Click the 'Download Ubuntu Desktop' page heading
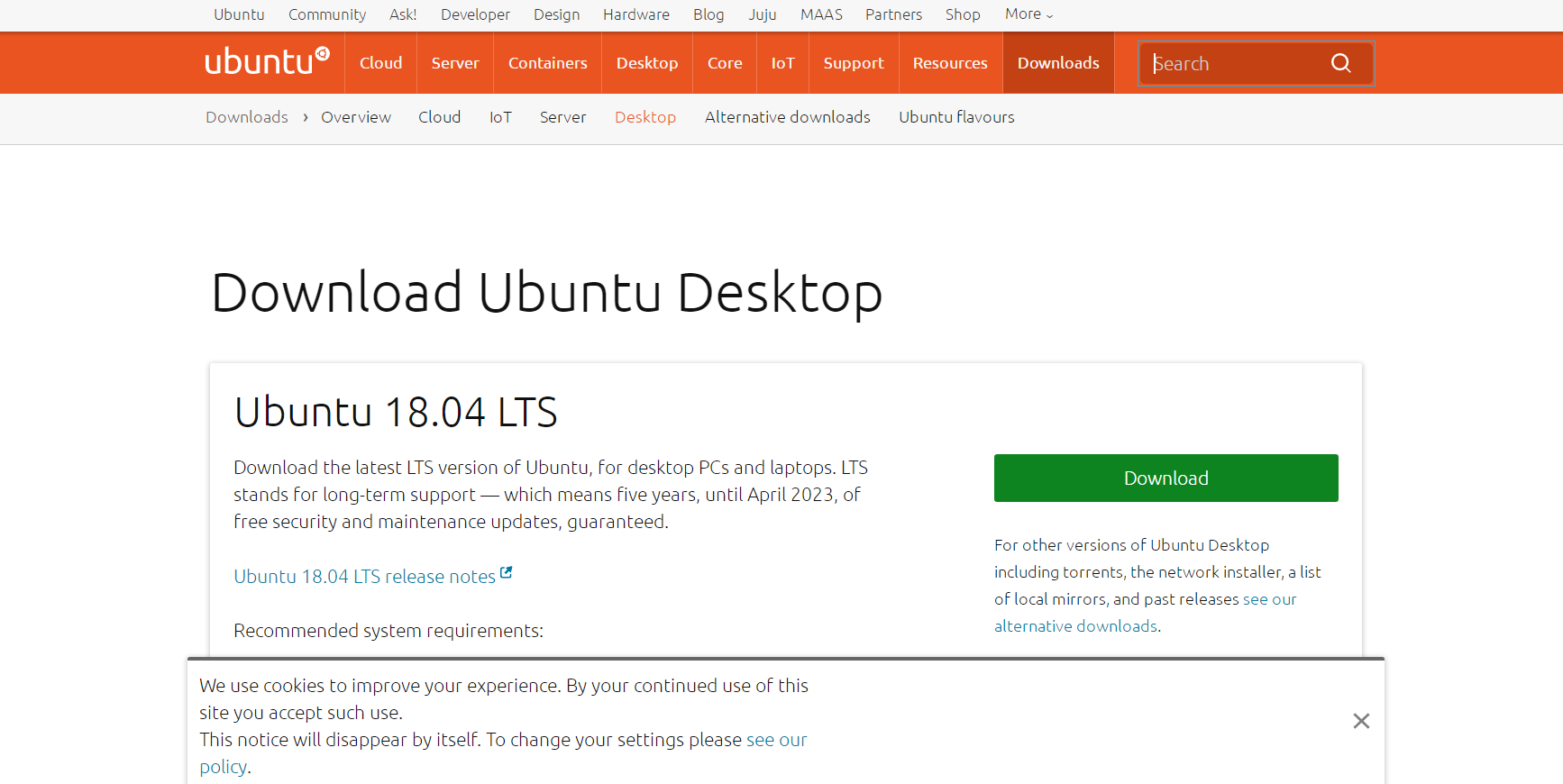 (546, 293)
